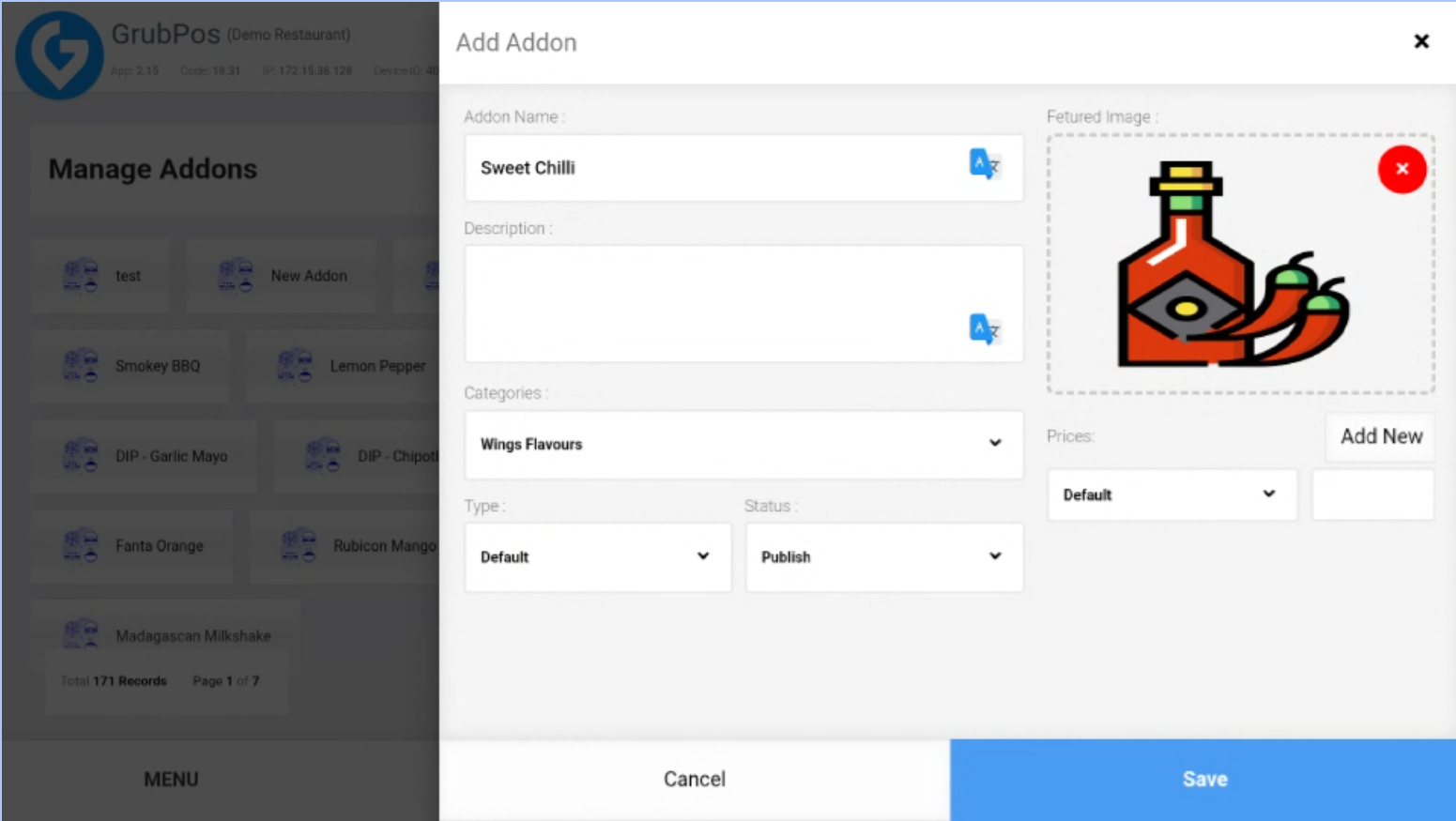Screen dimensions: 1456x821
Task: Click the Description text area
Action: click(x=743, y=304)
